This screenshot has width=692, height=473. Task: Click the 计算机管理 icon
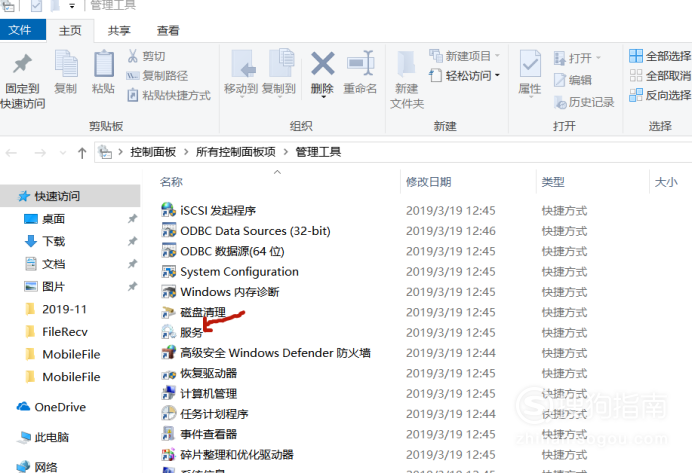tap(168, 393)
